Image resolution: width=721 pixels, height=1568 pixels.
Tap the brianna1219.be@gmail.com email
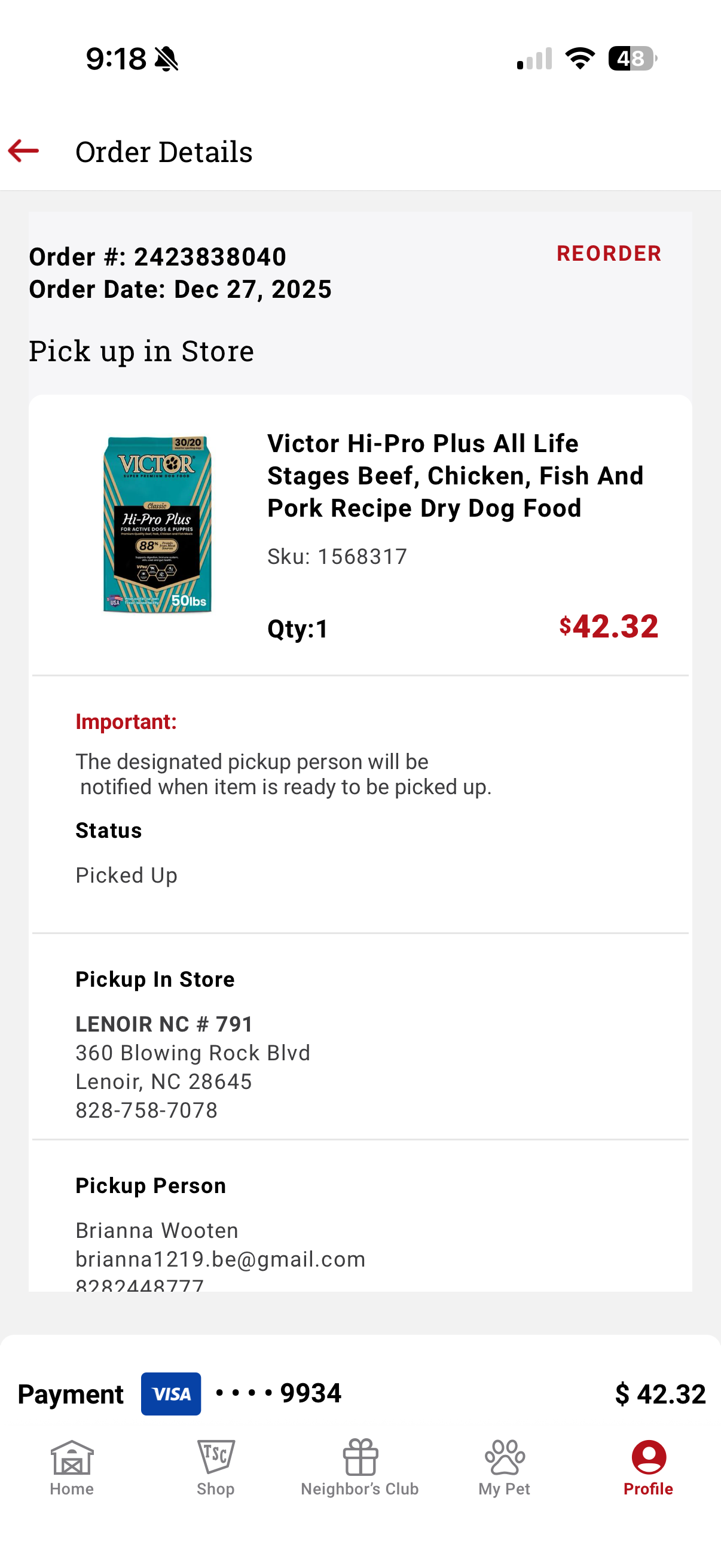220,1259
